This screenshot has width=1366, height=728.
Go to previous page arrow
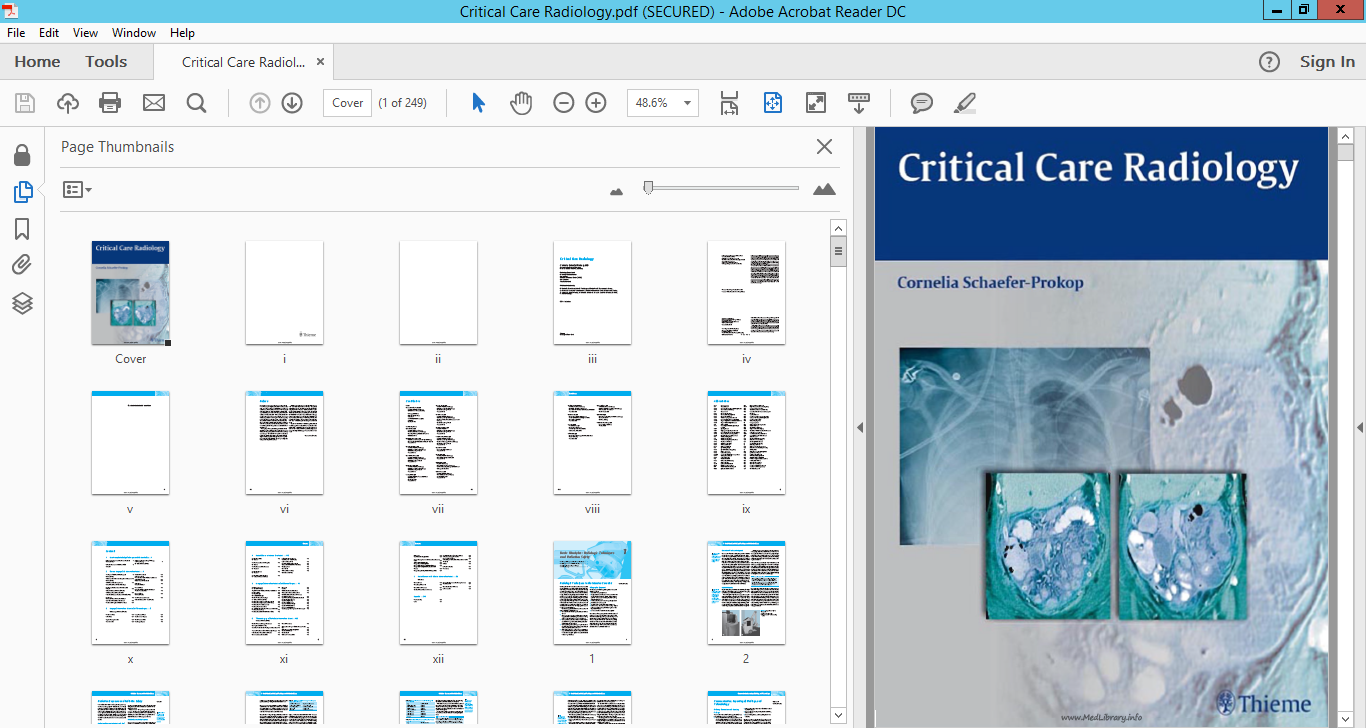tap(260, 103)
